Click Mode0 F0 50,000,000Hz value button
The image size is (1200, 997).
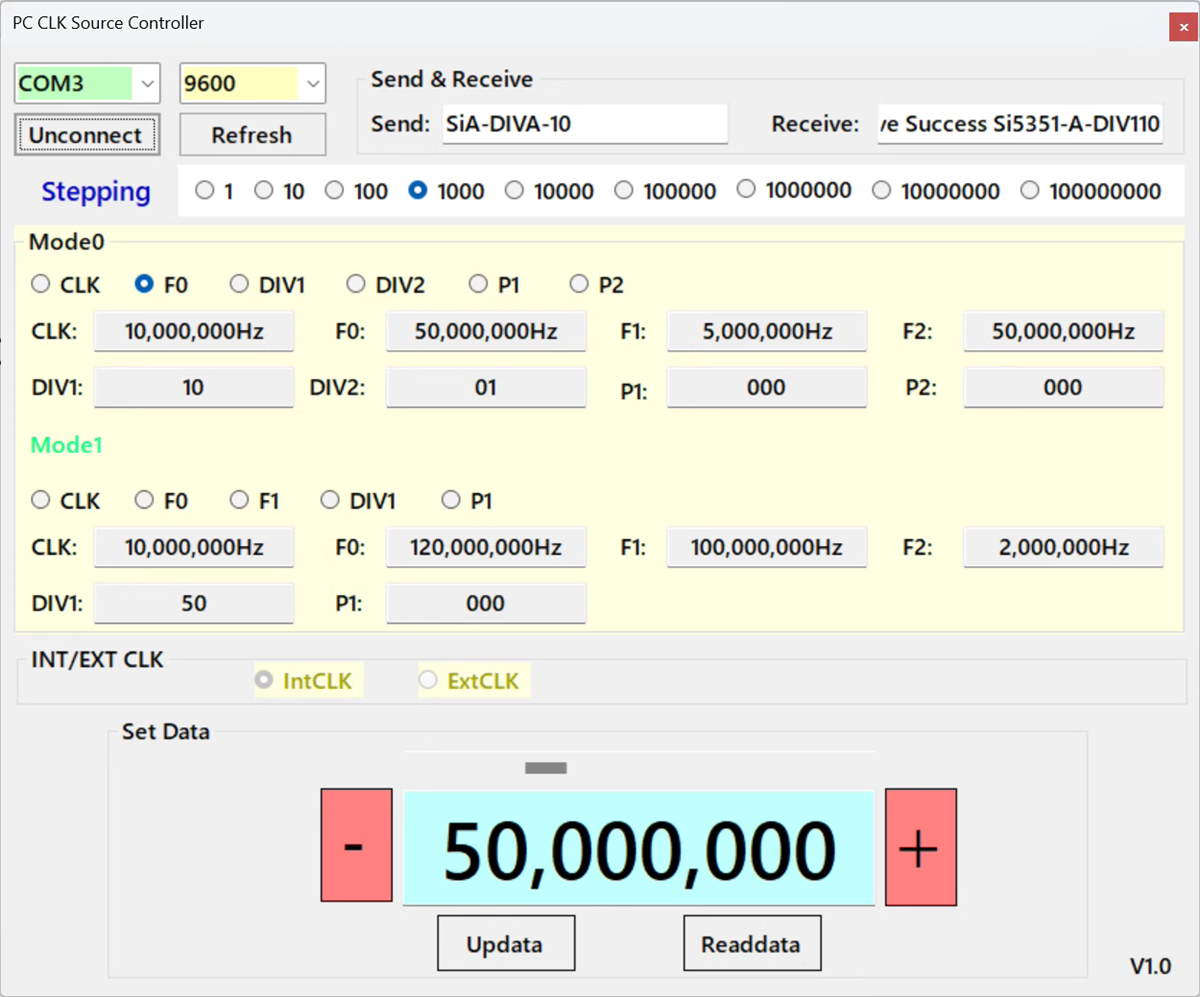(x=486, y=331)
